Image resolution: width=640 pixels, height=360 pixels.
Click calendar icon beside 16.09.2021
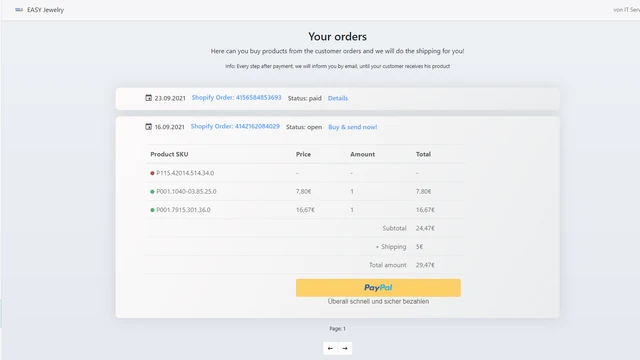pos(149,127)
